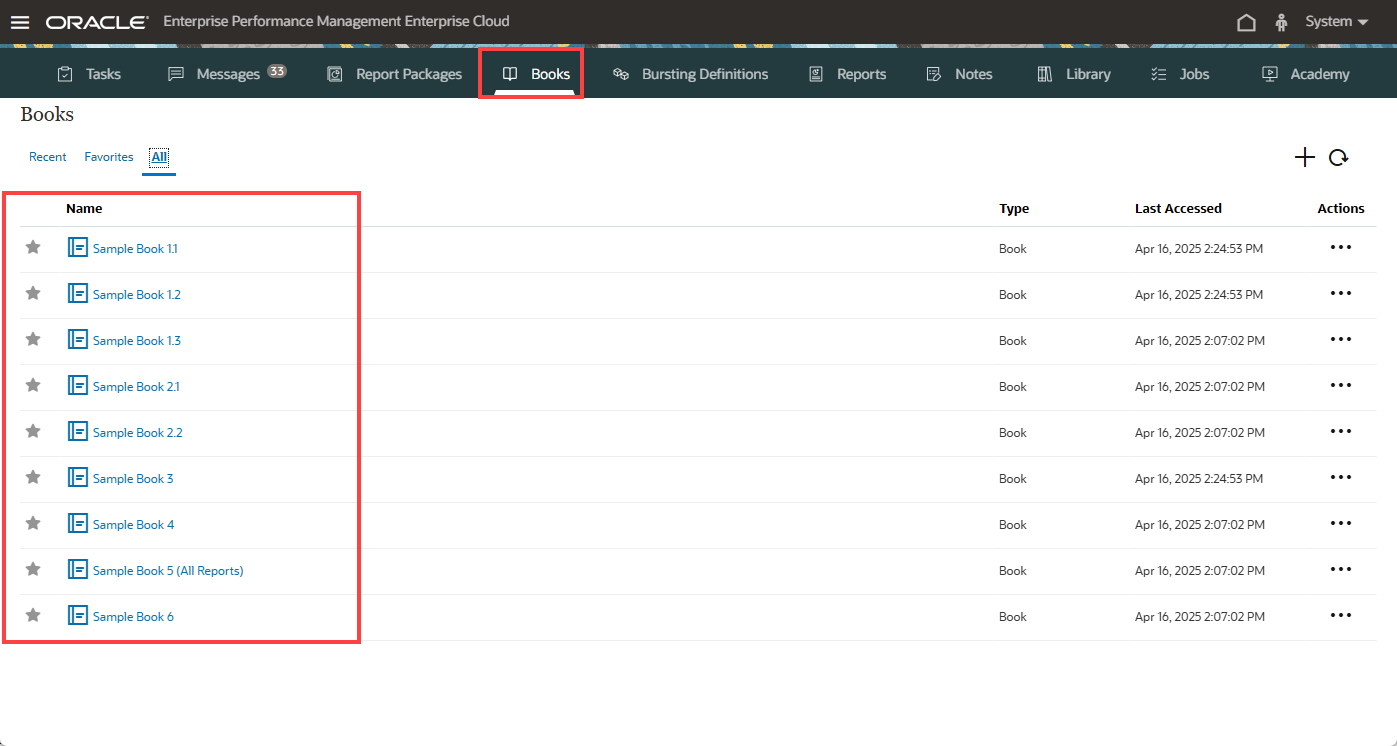Open Sample Book 1.1 link

tap(135, 249)
